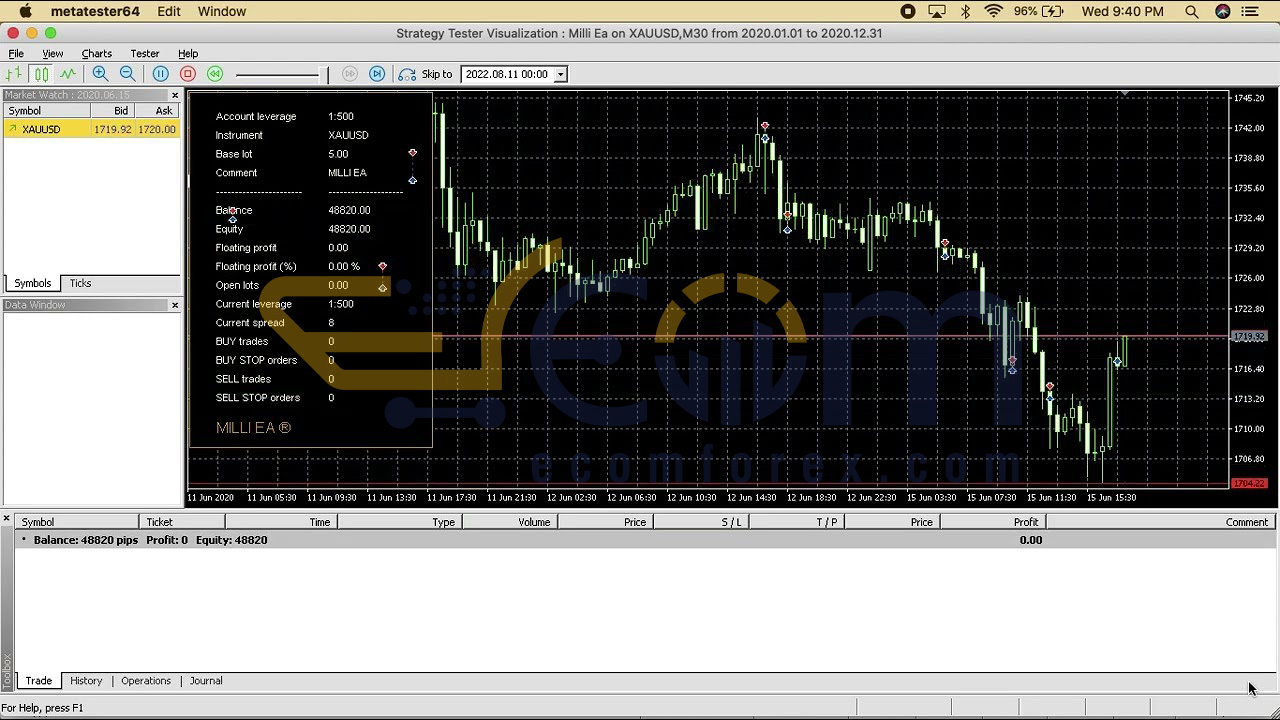Select the XAUUSD row in Market Watch

pyautogui.click(x=91, y=129)
